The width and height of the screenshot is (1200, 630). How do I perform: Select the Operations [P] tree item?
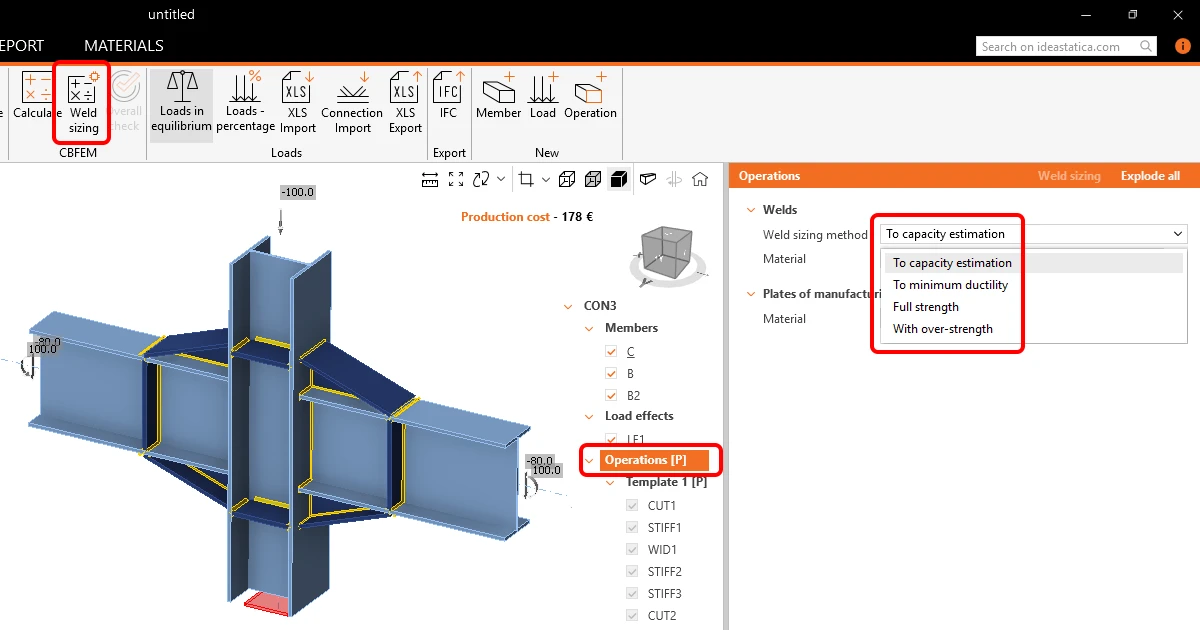tap(655, 460)
